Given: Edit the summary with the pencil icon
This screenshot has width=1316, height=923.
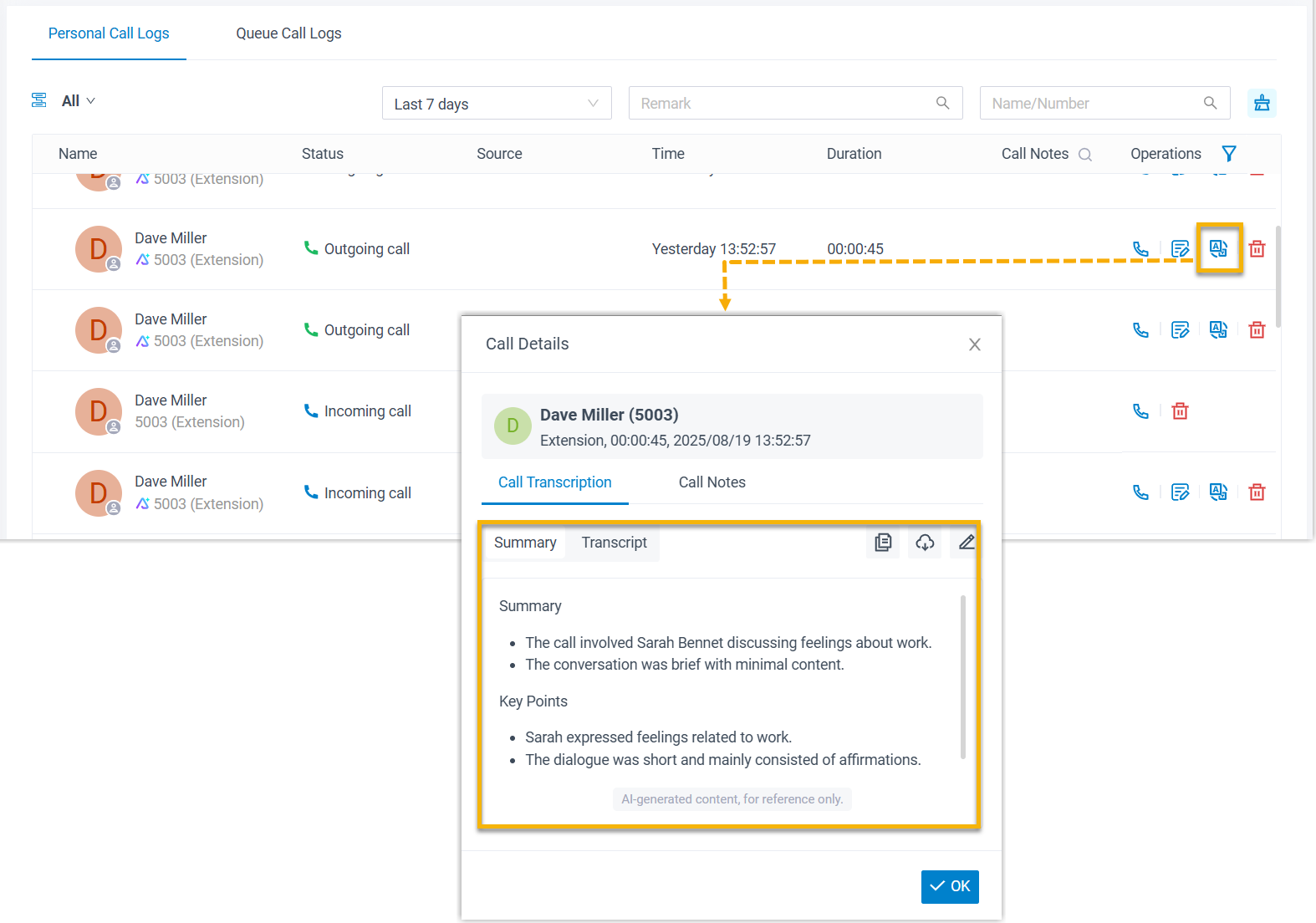Looking at the screenshot, I should pyautogui.click(x=966, y=543).
